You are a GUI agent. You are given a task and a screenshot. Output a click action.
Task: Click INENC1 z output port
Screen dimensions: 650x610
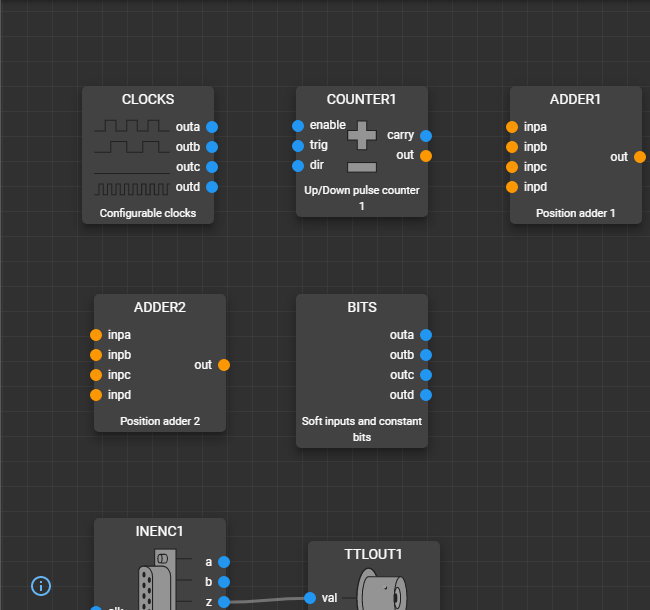point(224,602)
